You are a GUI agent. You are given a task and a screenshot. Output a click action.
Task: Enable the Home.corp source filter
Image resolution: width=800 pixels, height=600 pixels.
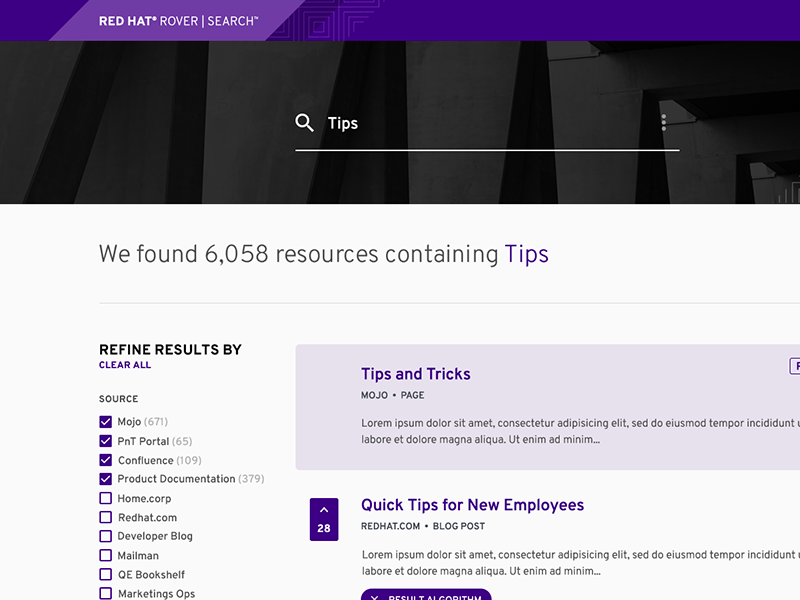pyautogui.click(x=105, y=498)
